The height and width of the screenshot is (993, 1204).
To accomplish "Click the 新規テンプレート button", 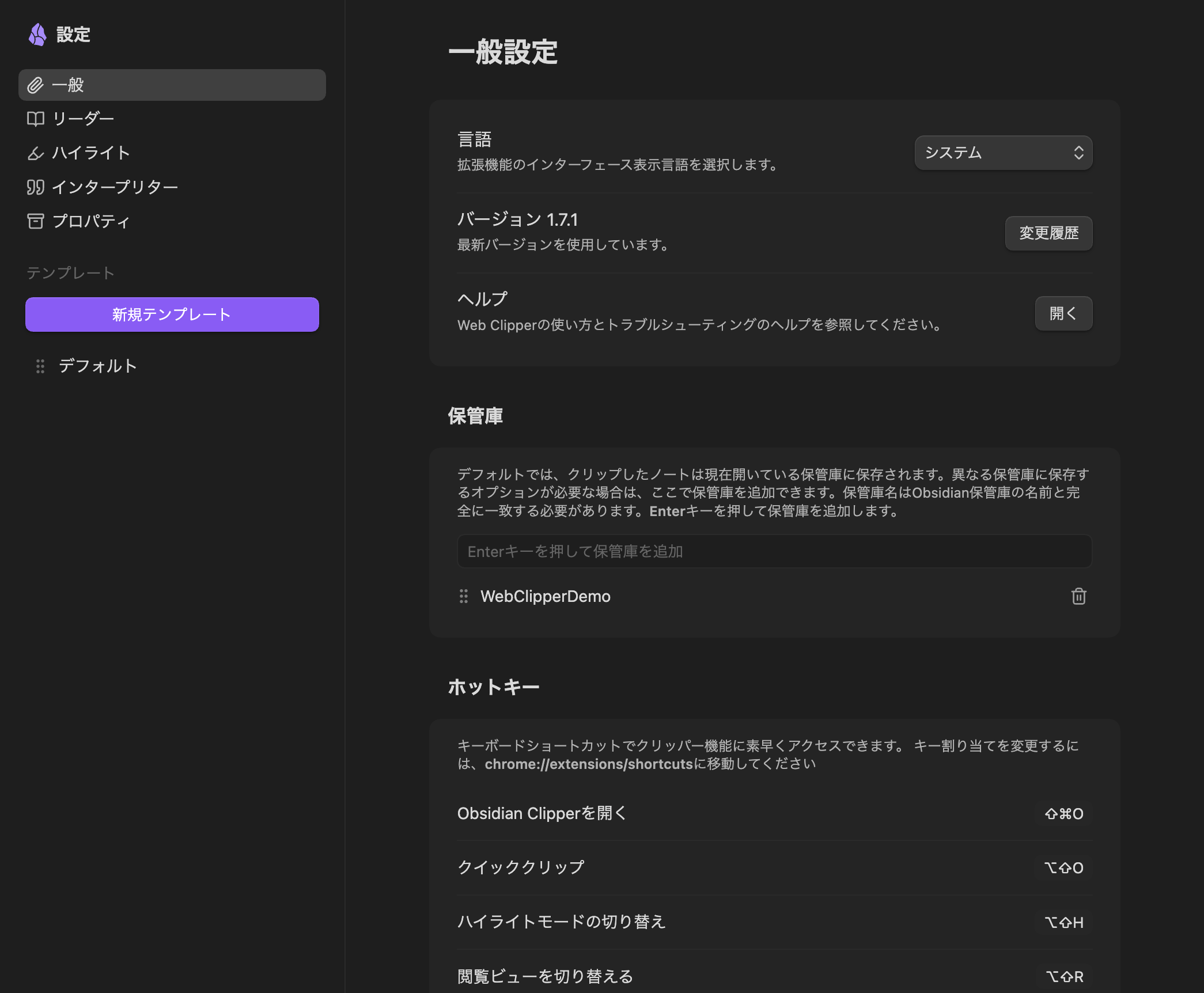I will 172,314.
